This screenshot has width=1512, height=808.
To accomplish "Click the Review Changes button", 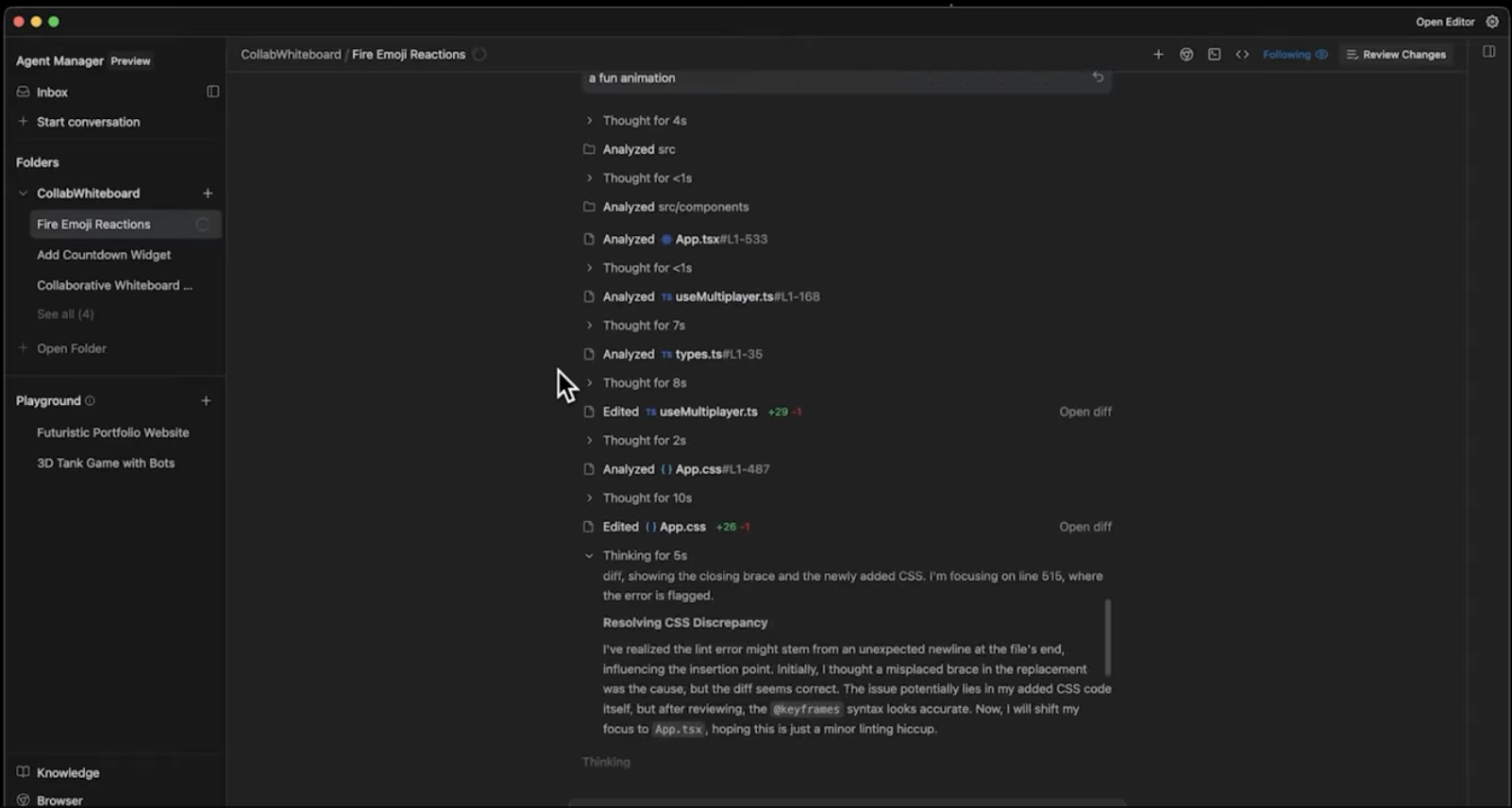I will [1396, 55].
